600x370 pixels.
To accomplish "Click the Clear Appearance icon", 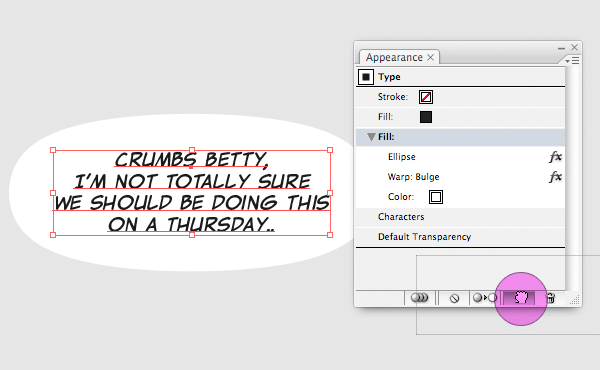I will tap(454, 298).
